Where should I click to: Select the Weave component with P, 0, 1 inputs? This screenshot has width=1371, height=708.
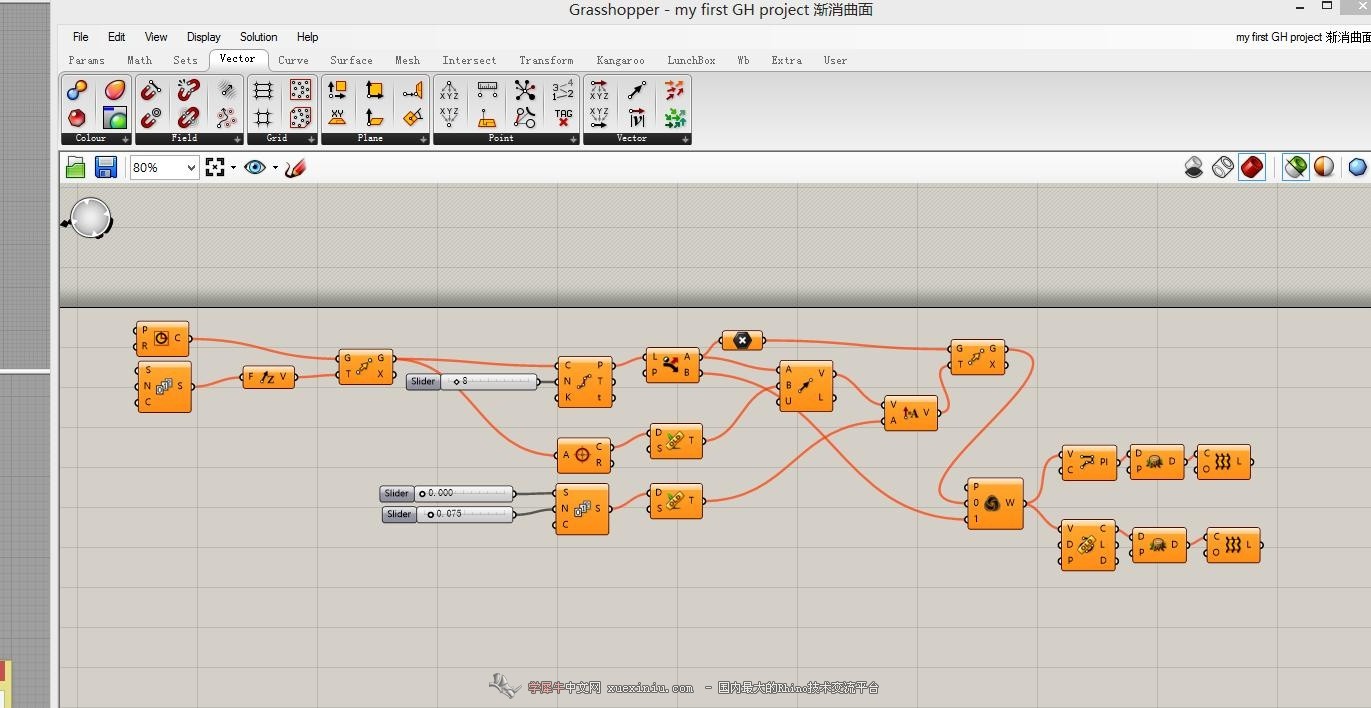(x=995, y=503)
